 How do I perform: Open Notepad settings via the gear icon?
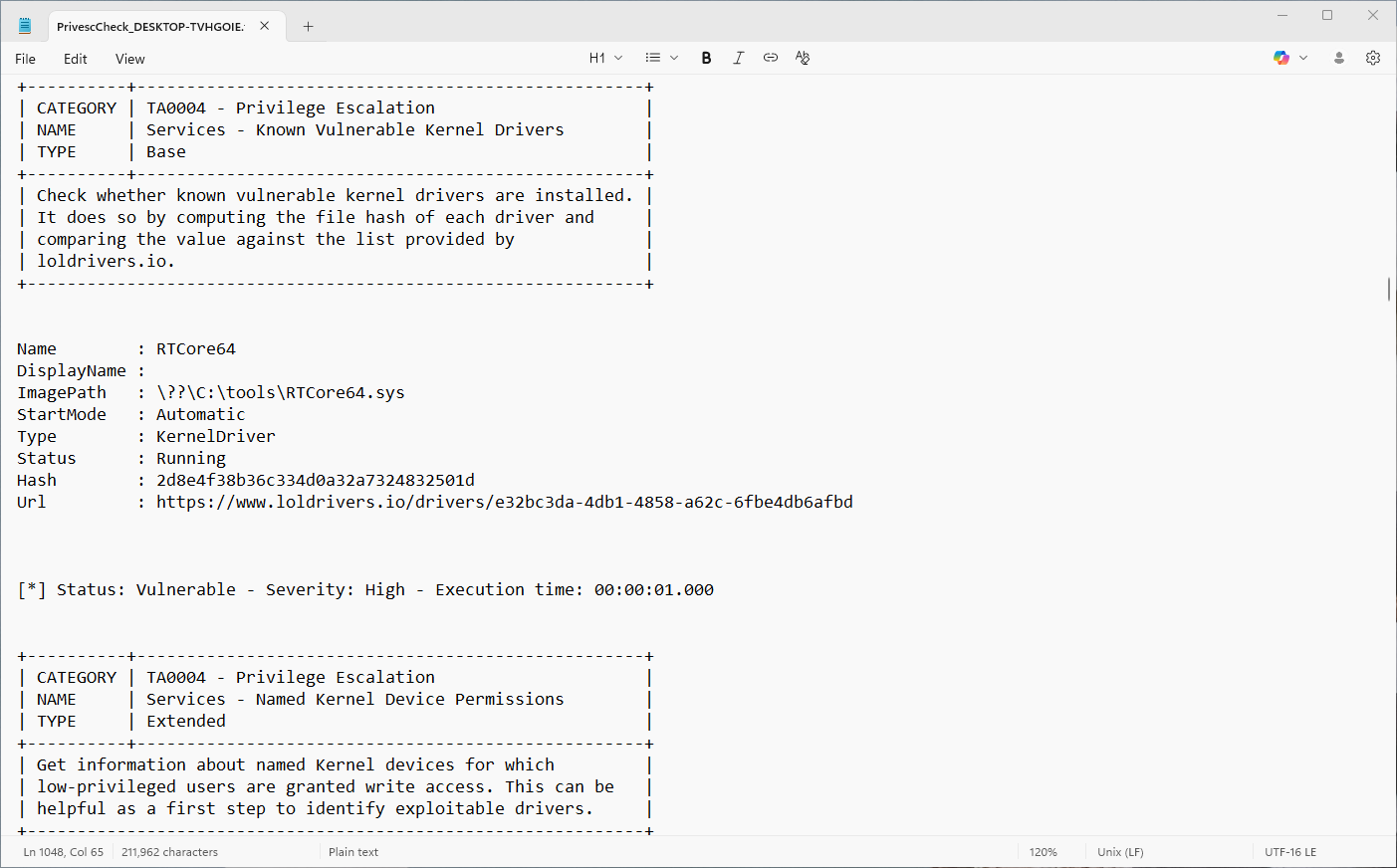point(1373,58)
